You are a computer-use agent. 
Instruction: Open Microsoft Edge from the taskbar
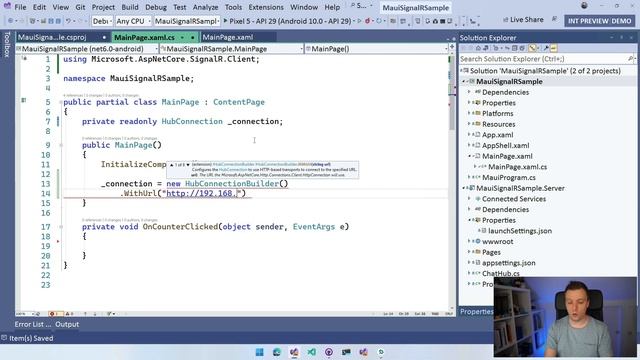click(x=277, y=352)
